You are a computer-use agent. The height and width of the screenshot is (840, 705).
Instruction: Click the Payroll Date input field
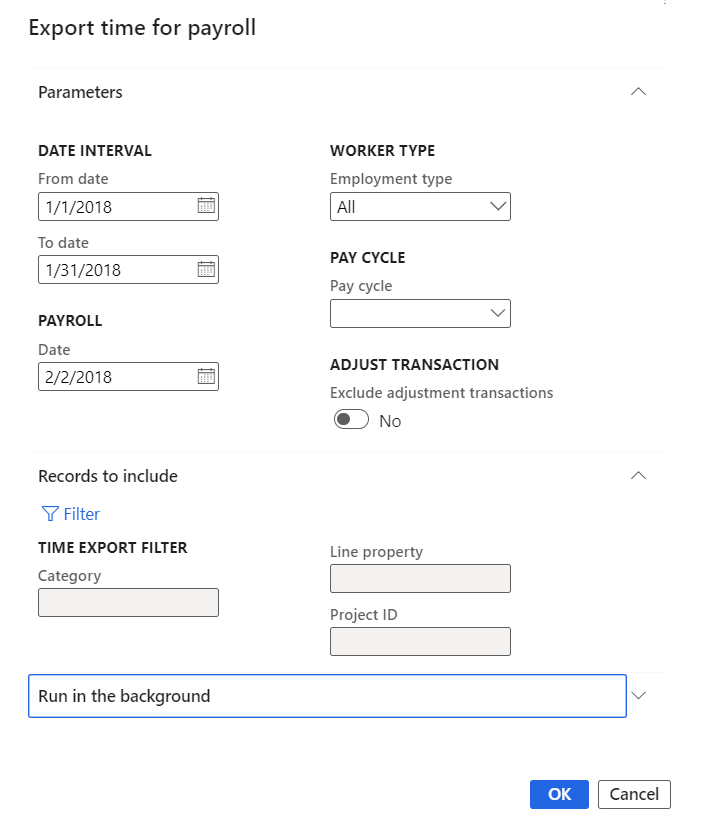(115, 377)
